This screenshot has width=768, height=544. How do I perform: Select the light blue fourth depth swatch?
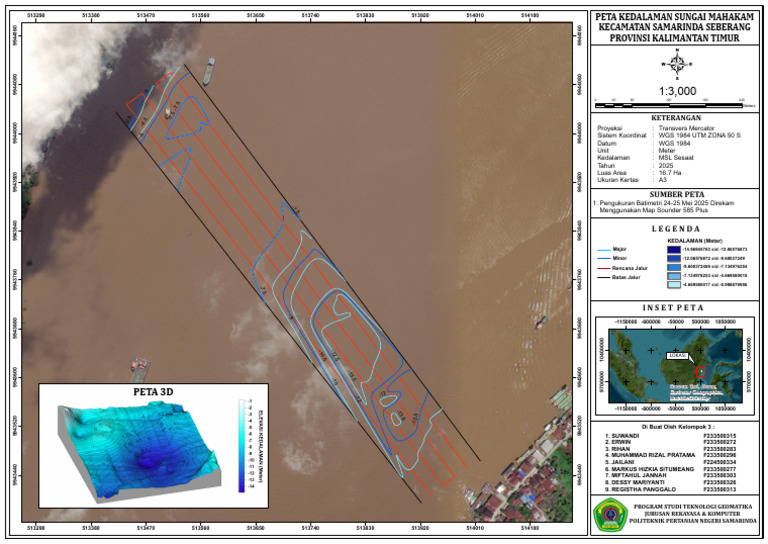pyautogui.click(x=673, y=276)
